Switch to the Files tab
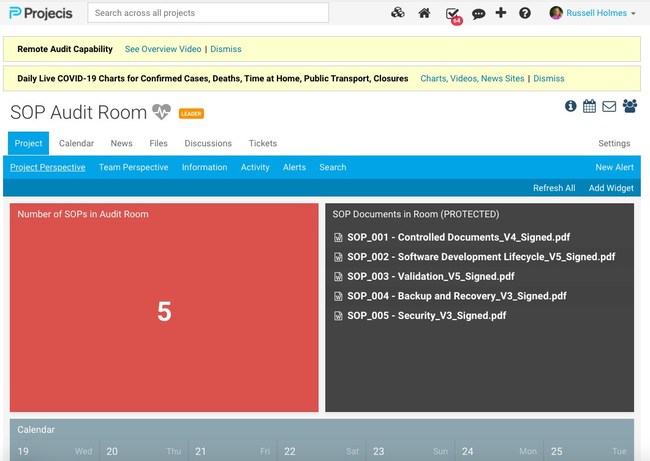Screen dimensions: 650x461 158,143
